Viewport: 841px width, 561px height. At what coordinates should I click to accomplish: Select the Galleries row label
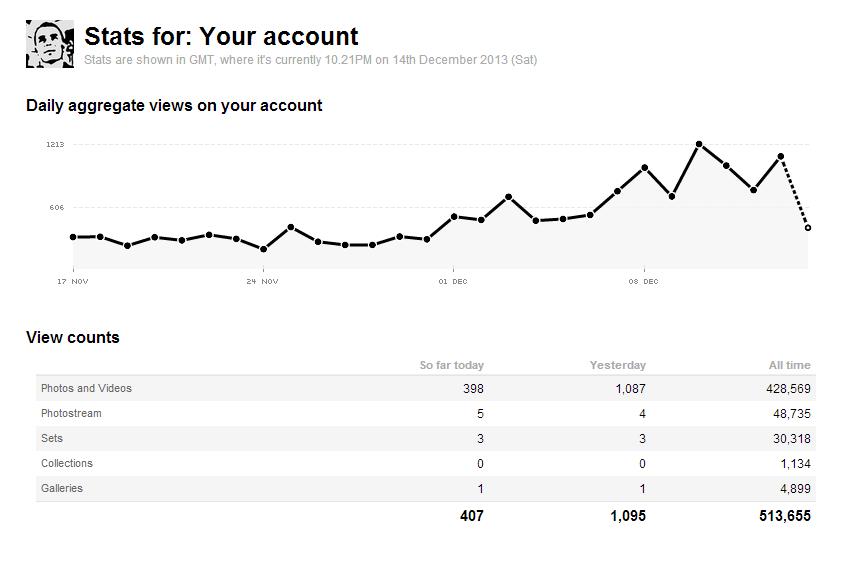62,488
